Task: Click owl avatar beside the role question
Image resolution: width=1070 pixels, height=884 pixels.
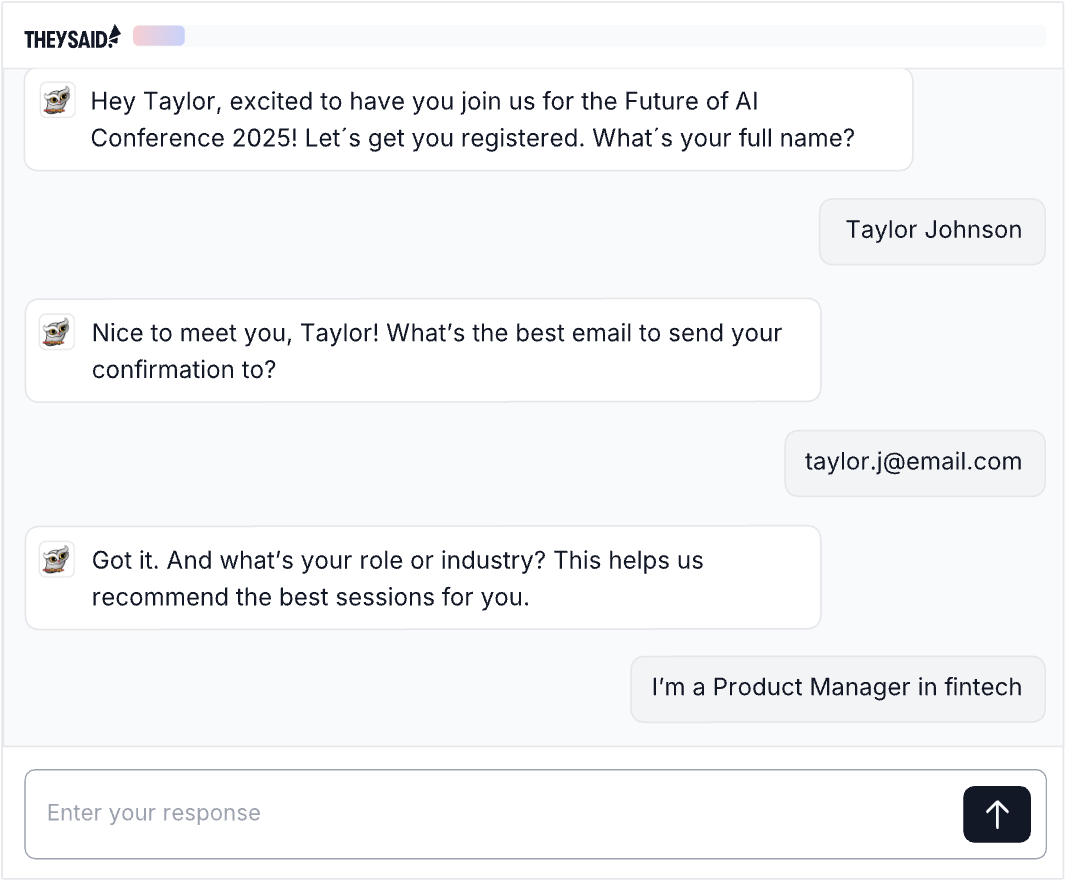Action: pyautogui.click(x=57, y=559)
